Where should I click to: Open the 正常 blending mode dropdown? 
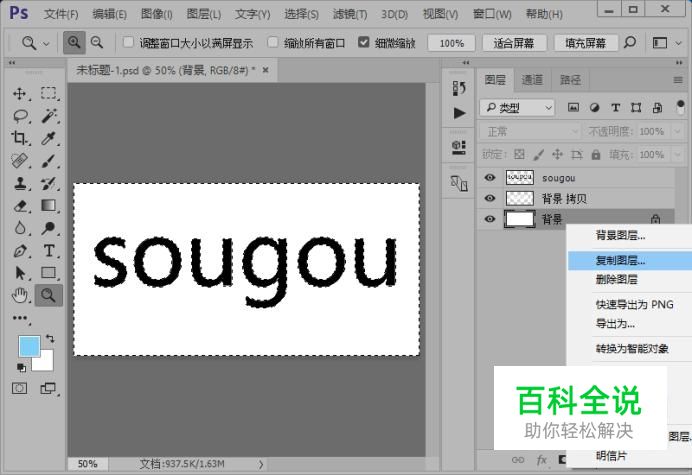coord(530,132)
